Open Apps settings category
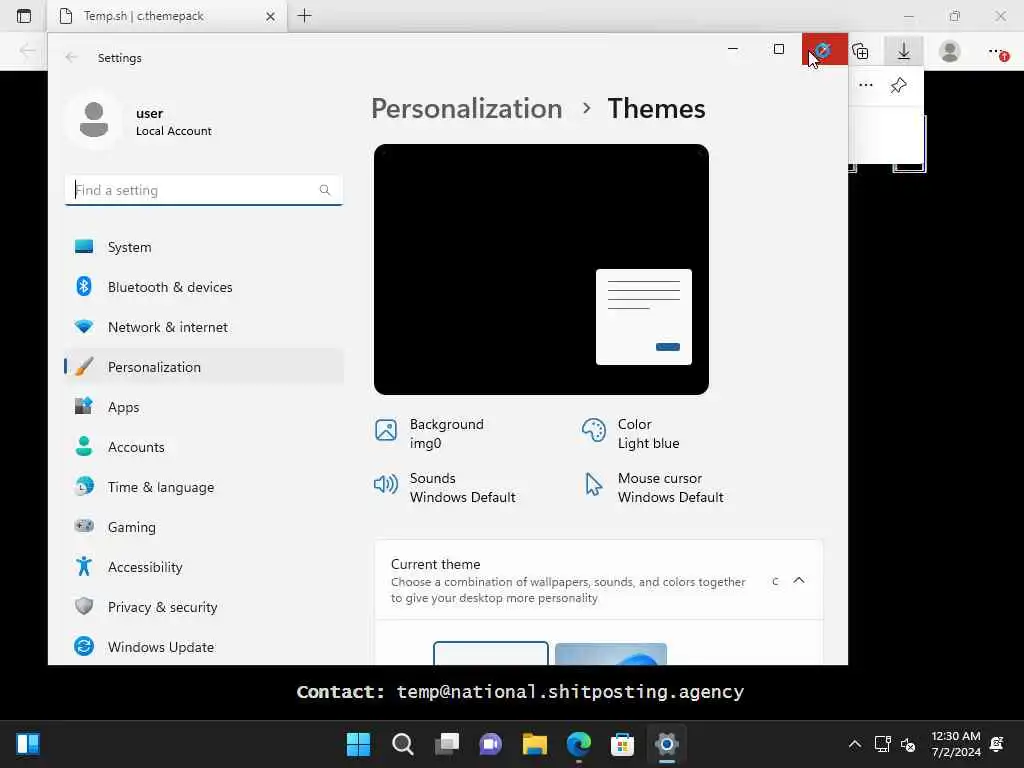1024x768 pixels. click(204, 406)
